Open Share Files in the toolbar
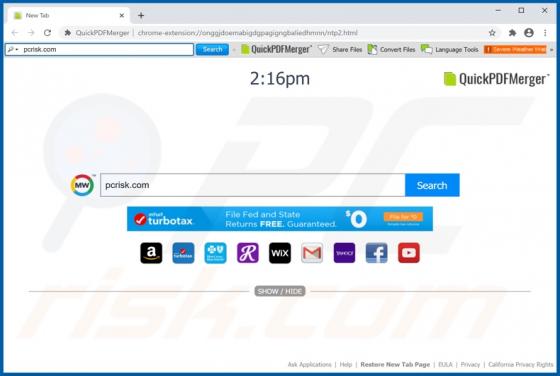560x376 pixels. [340, 50]
